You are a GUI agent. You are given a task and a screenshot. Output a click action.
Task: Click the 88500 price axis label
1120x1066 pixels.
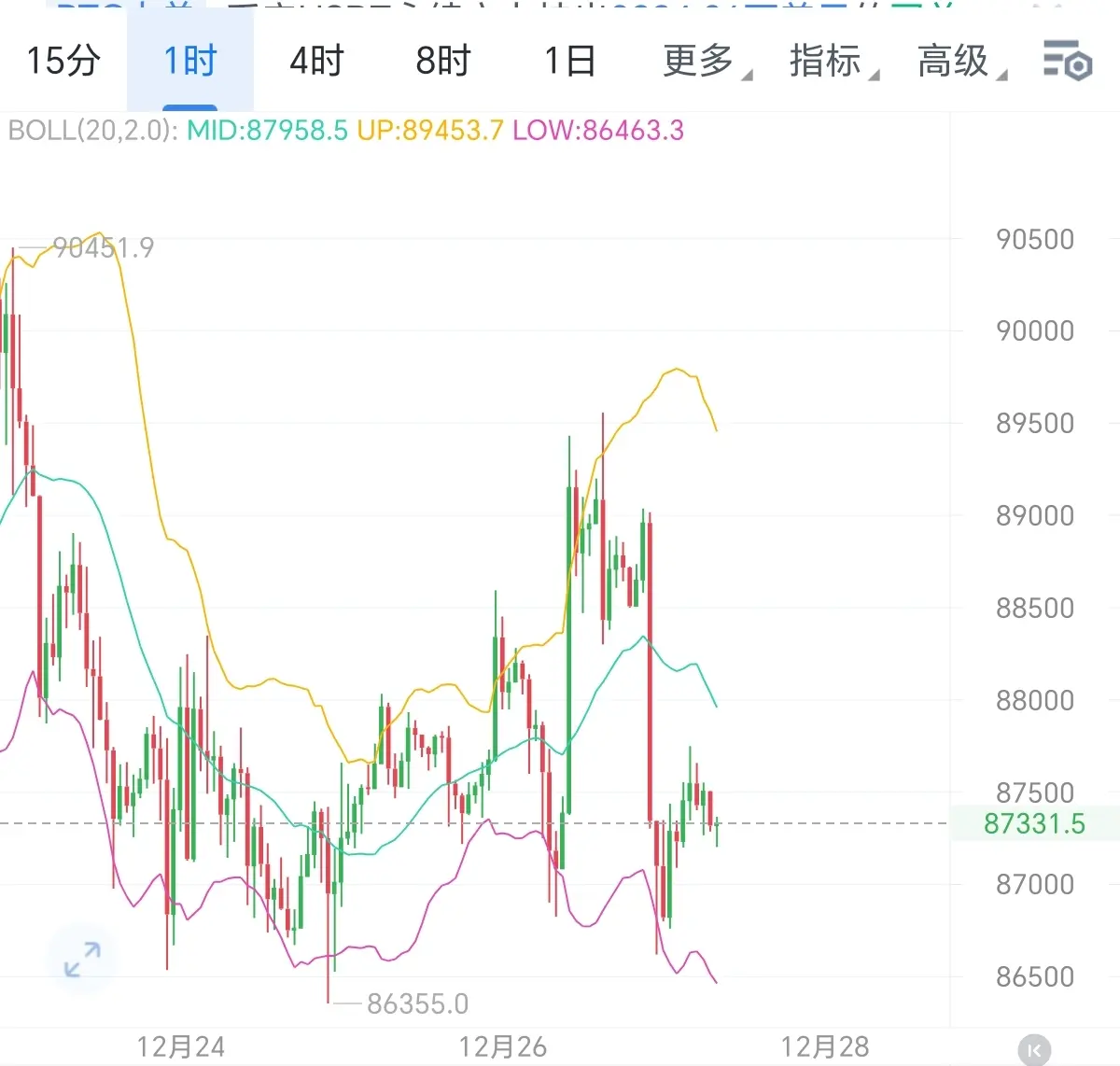(1034, 608)
